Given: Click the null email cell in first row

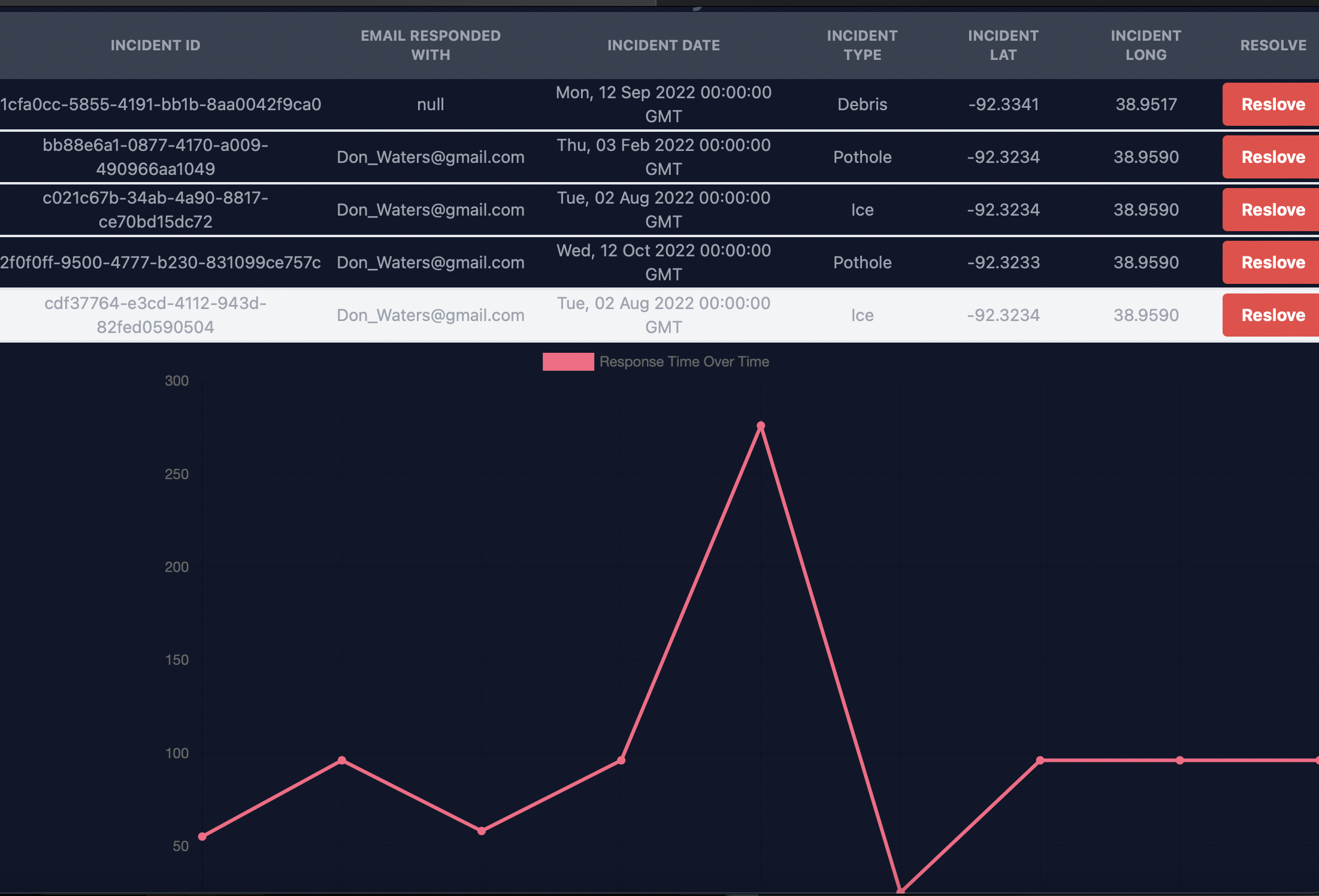Looking at the screenshot, I should [430, 104].
